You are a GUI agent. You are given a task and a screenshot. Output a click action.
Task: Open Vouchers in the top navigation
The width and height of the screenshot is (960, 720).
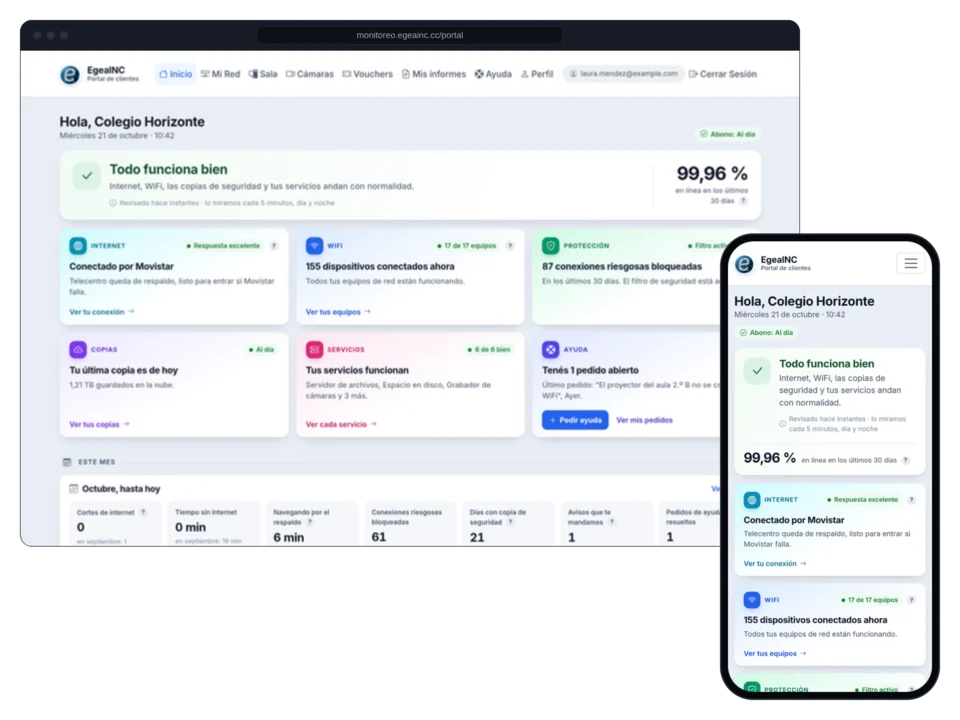click(x=367, y=74)
